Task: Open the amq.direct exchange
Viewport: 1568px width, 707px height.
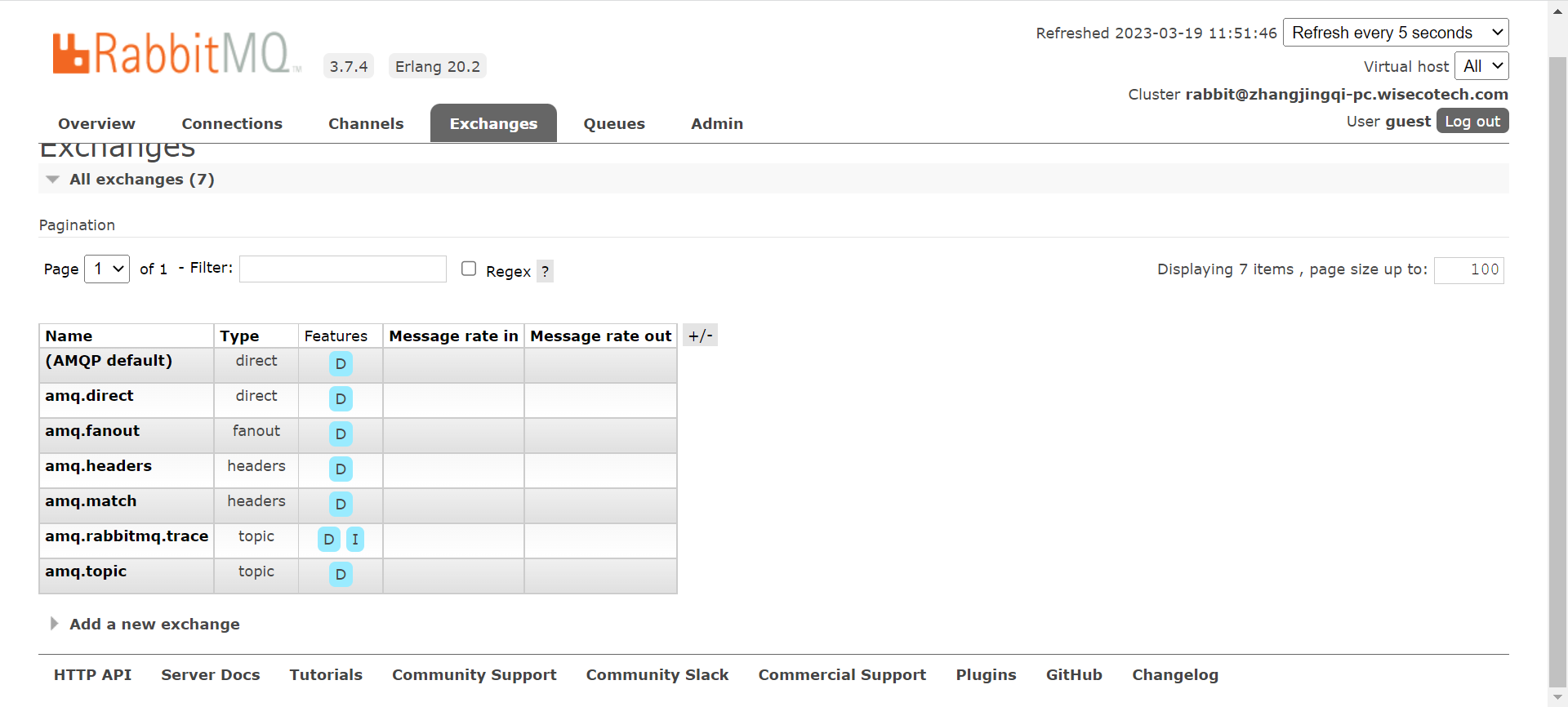Action: coord(89,395)
